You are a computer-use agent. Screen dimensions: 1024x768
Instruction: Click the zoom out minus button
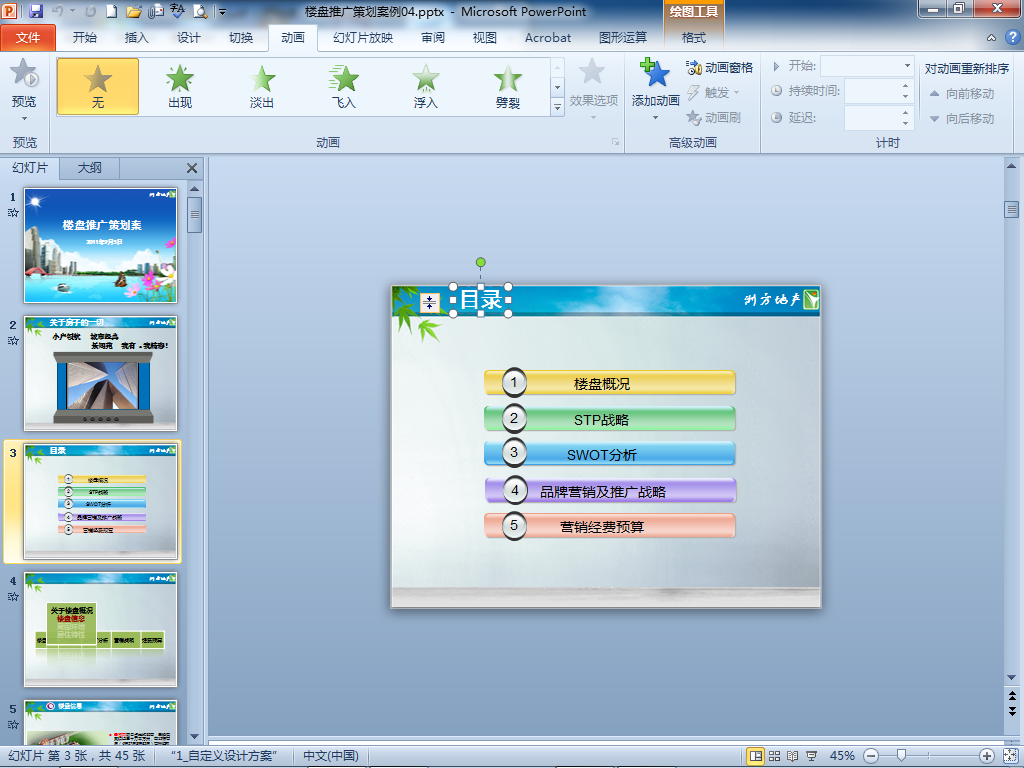(871, 756)
